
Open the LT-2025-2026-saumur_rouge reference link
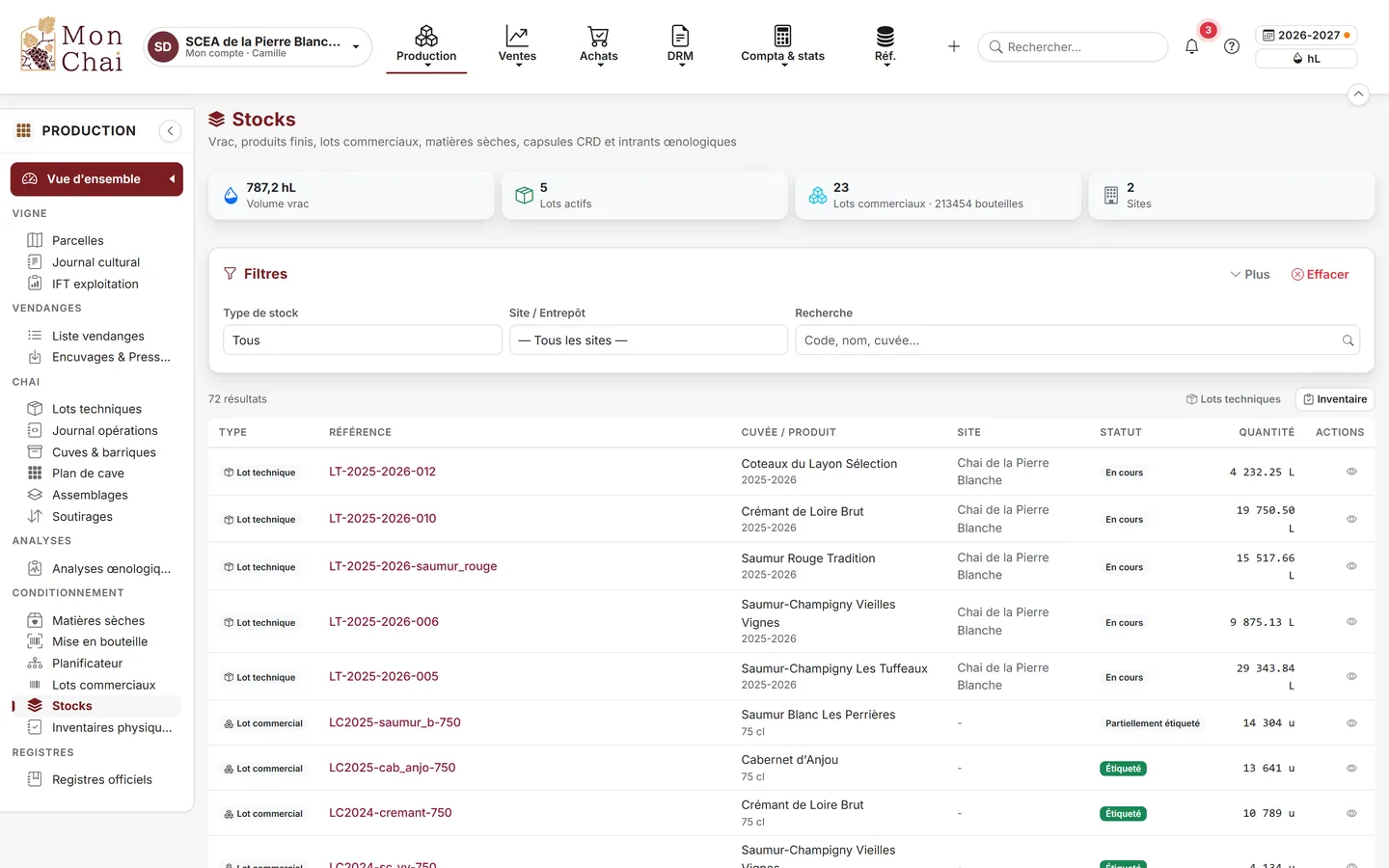(413, 566)
